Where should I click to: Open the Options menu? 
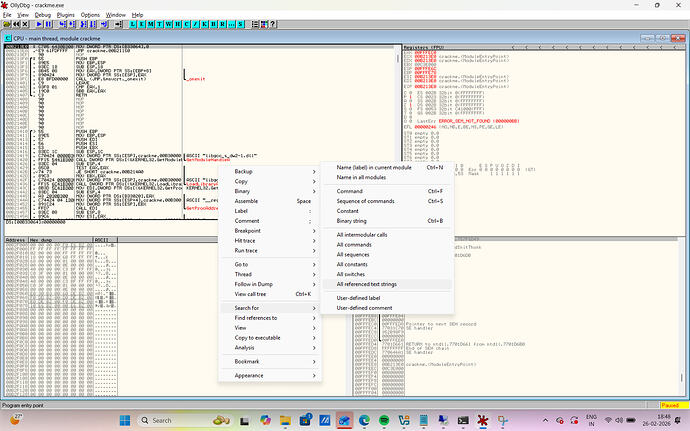tap(90, 15)
